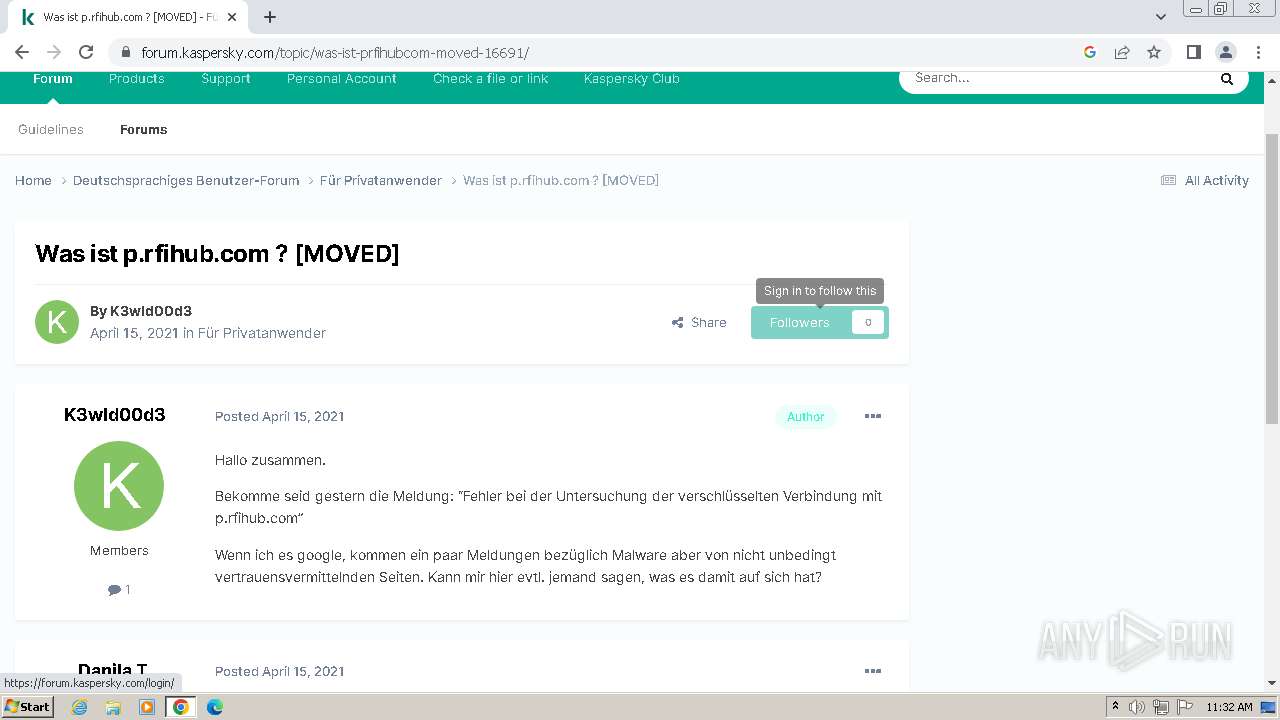Open K3wld00d3 profile from By line
Image resolution: width=1280 pixels, height=720 pixels.
pos(151,311)
